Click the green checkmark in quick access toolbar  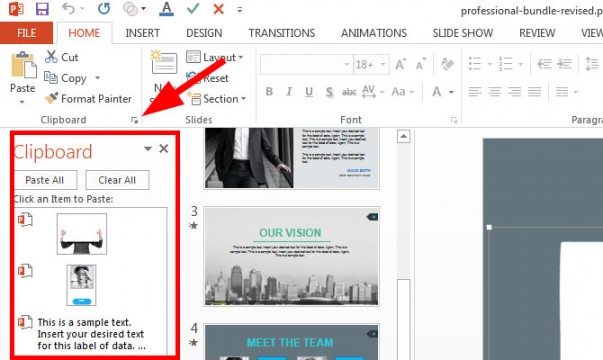pos(193,8)
